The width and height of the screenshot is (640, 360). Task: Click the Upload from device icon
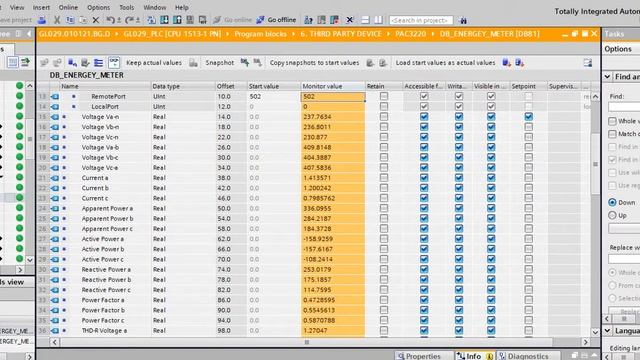[177, 20]
